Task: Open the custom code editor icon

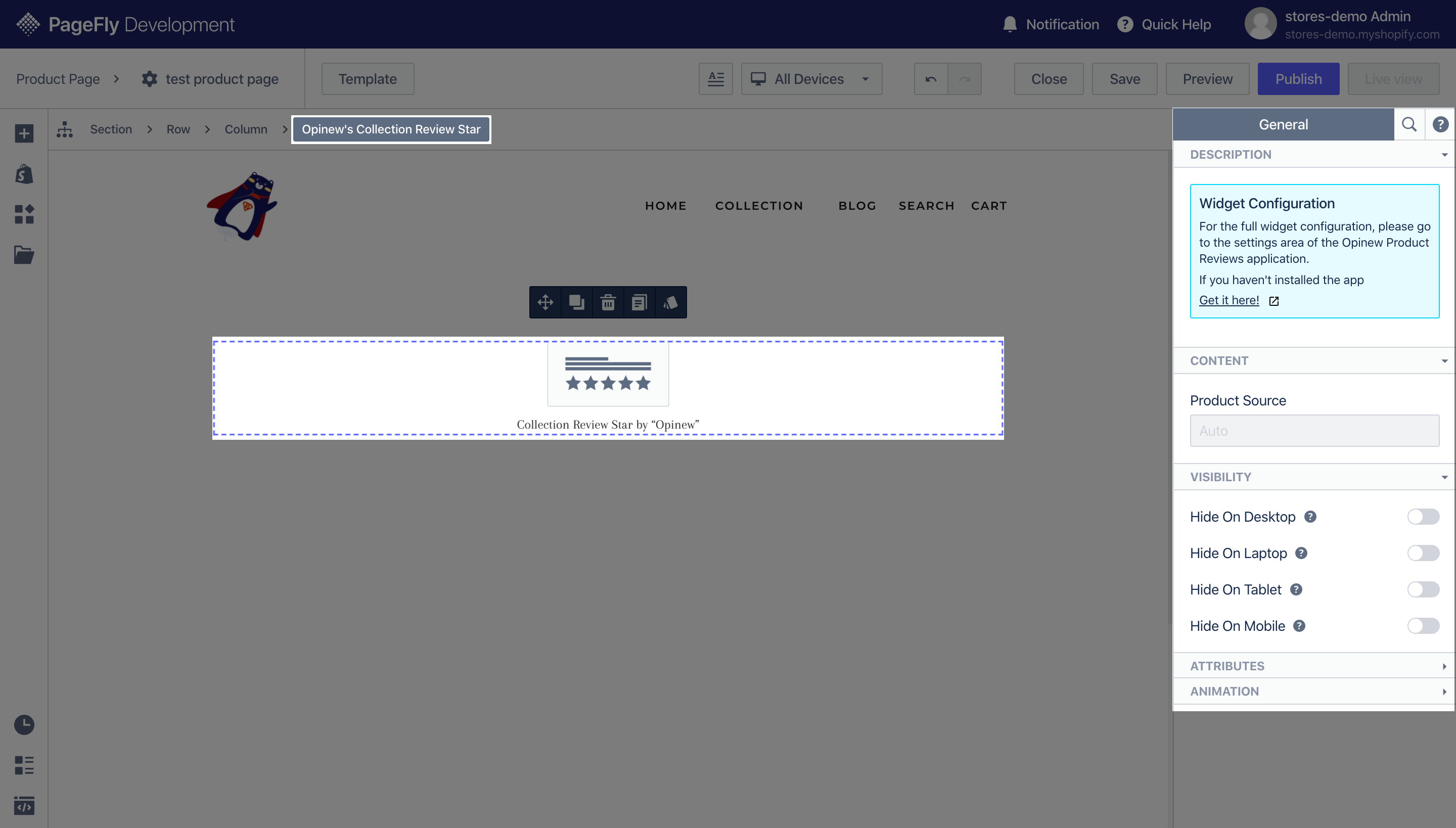Action: [24, 805]
